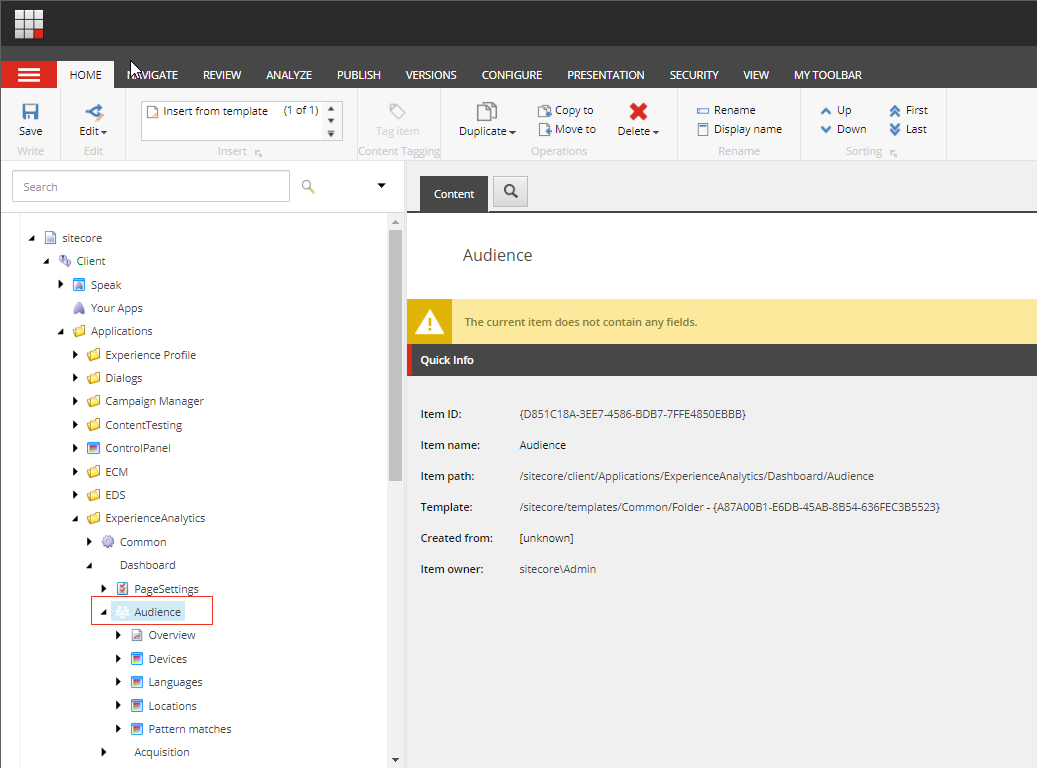The height and width of the screenshot is (768, 1037).
Task: Click the Tag item icon
Action: pyautogui.click(x=397, y=111)
